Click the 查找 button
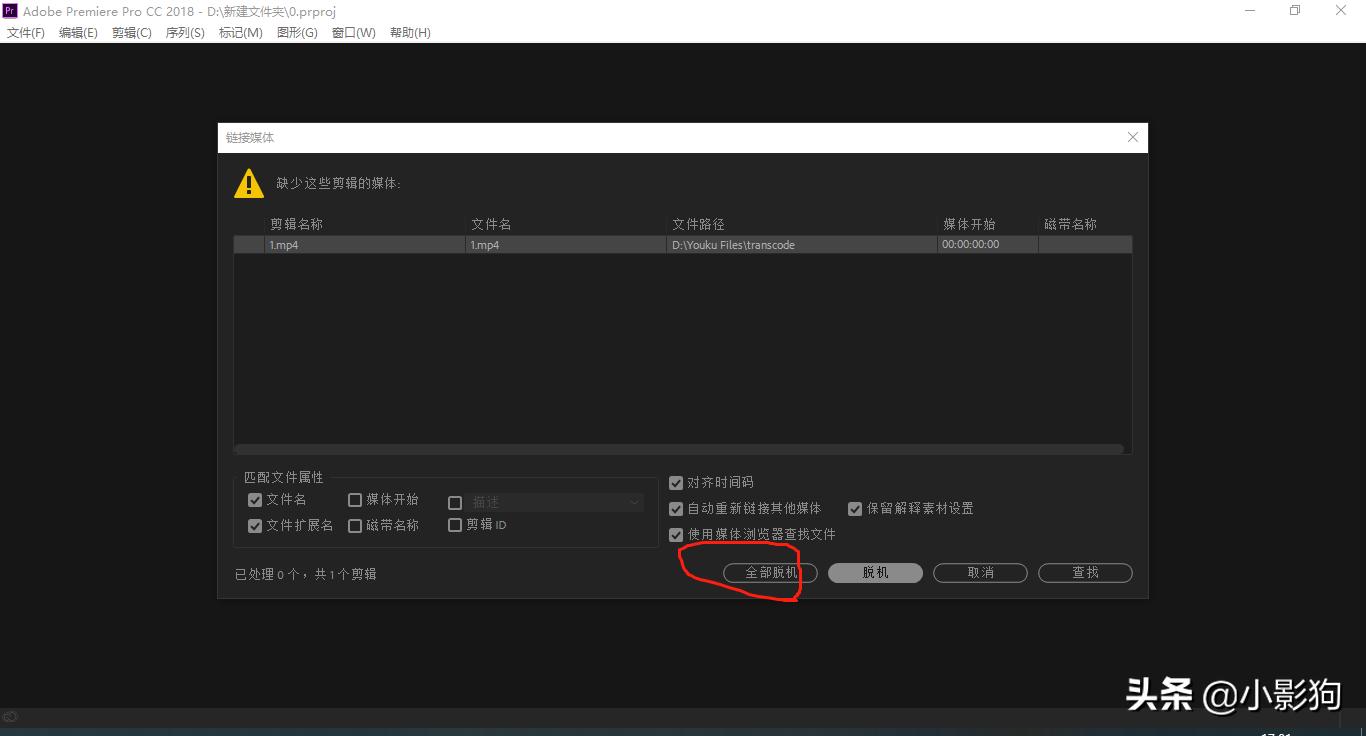1366x736 pixels. coord(1084,572)
